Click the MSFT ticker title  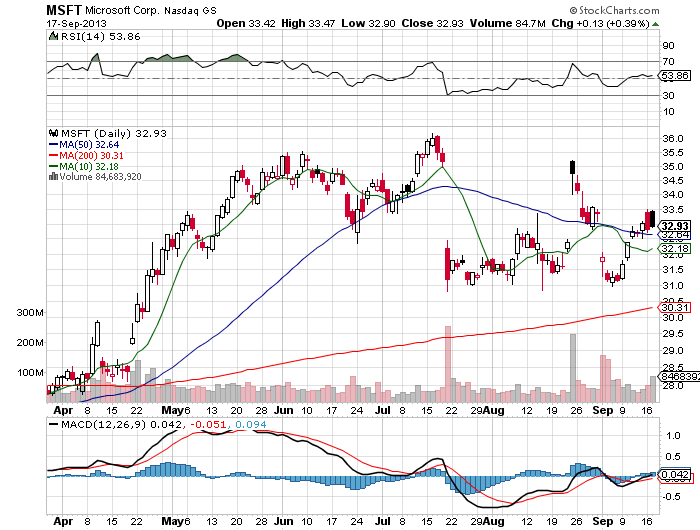64,10
